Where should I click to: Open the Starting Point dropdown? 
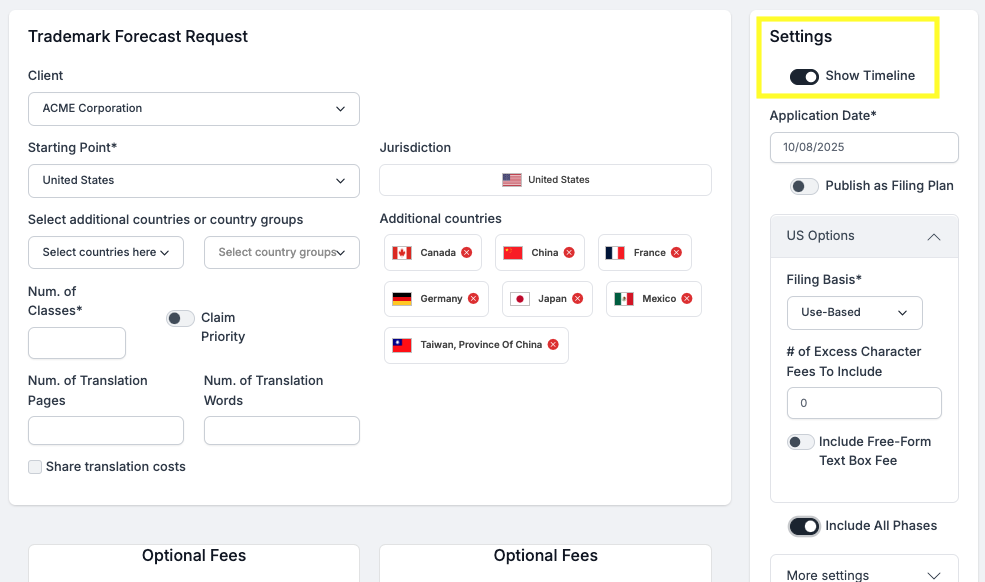(194, 181)
